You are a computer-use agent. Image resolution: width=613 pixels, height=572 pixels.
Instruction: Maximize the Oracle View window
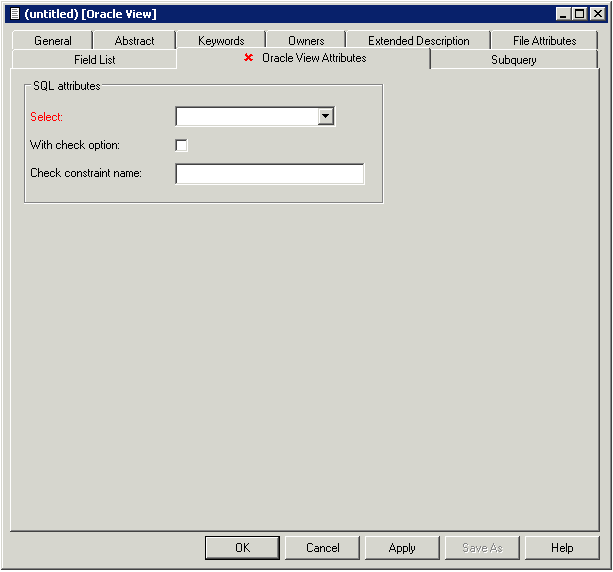579,14
